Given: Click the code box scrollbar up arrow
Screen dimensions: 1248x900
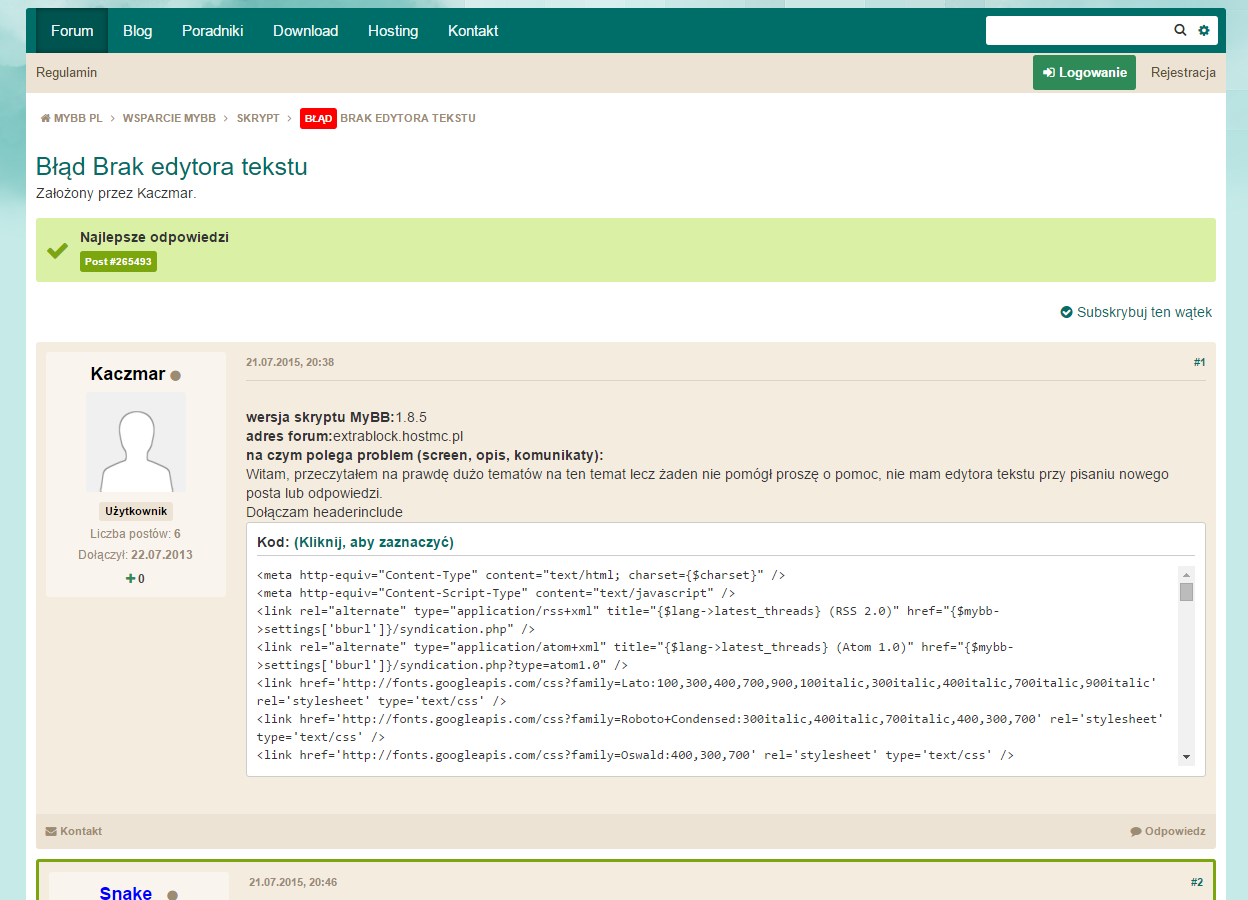Looking at the screenshot, I should coord(1186,575).
